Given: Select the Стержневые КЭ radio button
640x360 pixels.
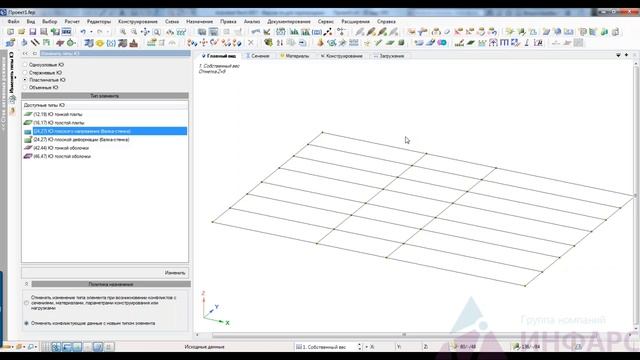Looking at the screenshot, I should coord(25,72).
